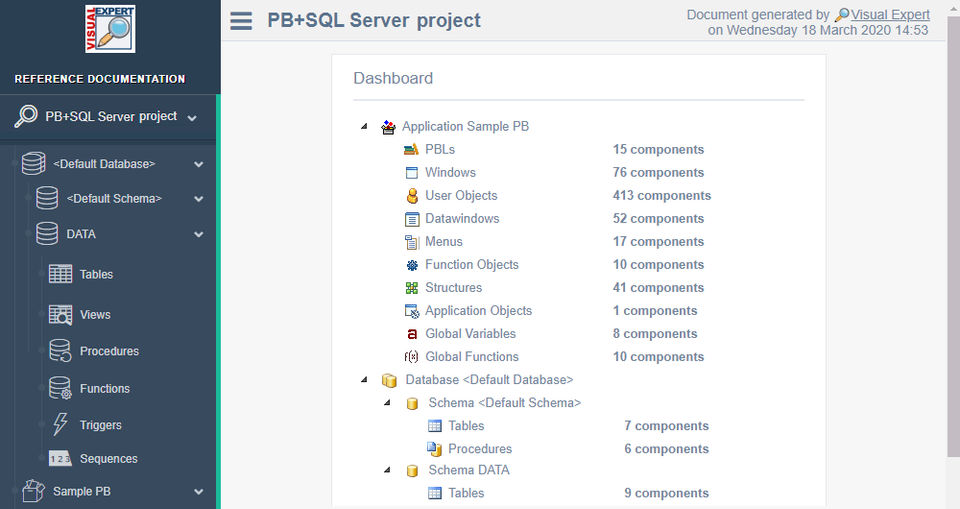
Task: Click the Tables icon in sidebar
Action: point(61,274)
